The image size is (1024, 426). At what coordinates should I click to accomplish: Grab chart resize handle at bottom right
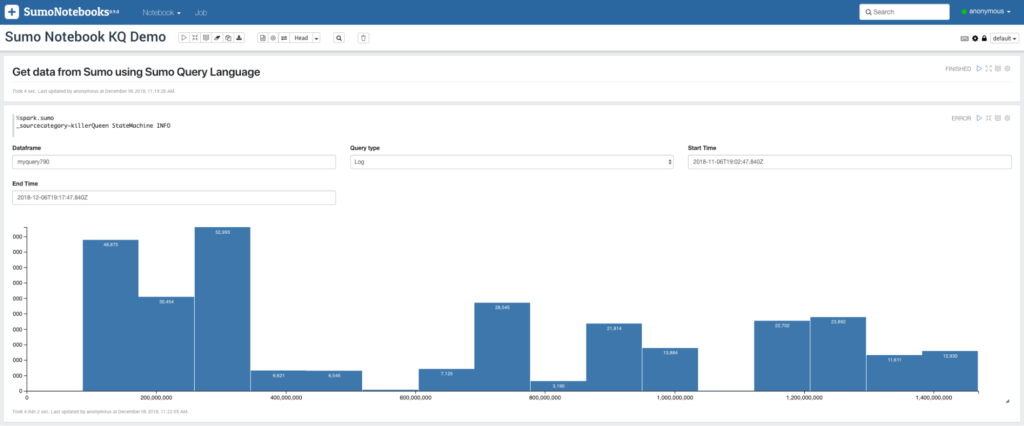1006,401
